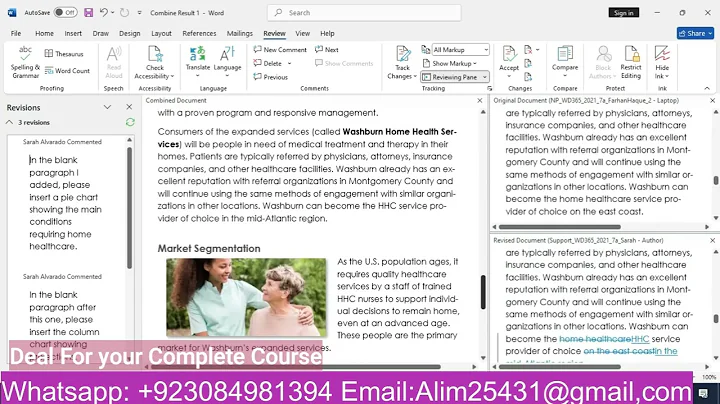Expand the Delete comment dropdown arrow

(290, 63)
